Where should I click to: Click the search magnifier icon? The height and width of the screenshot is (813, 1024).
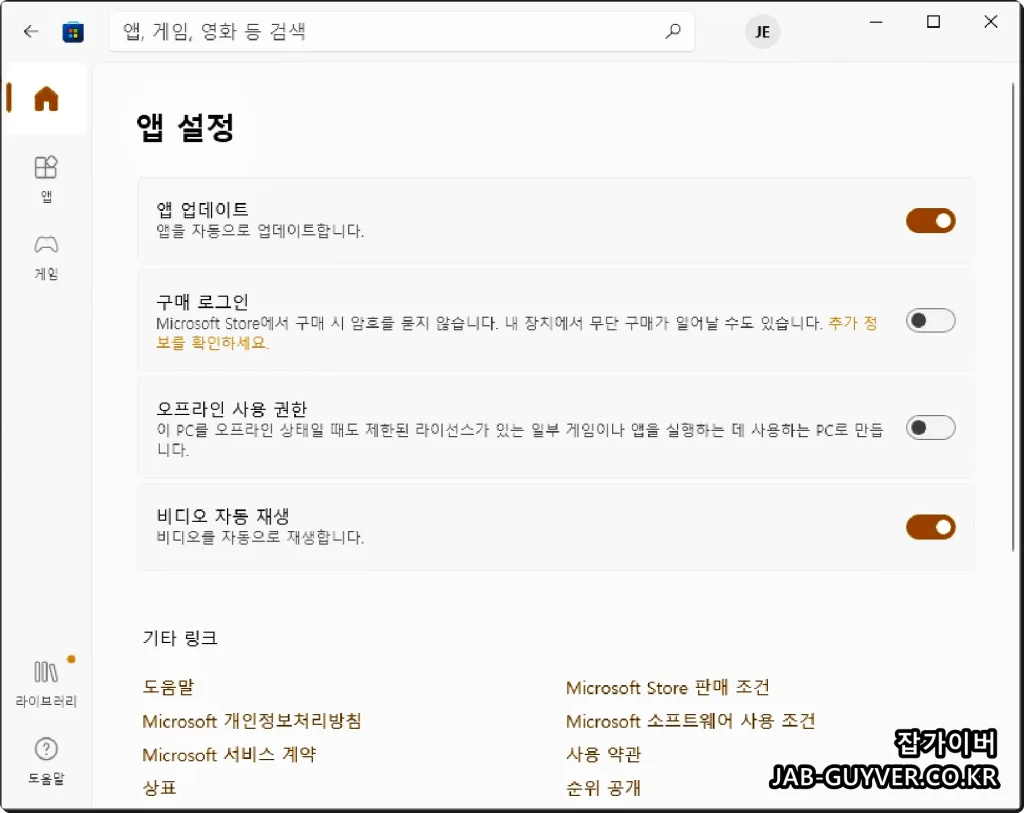(672, 31)
